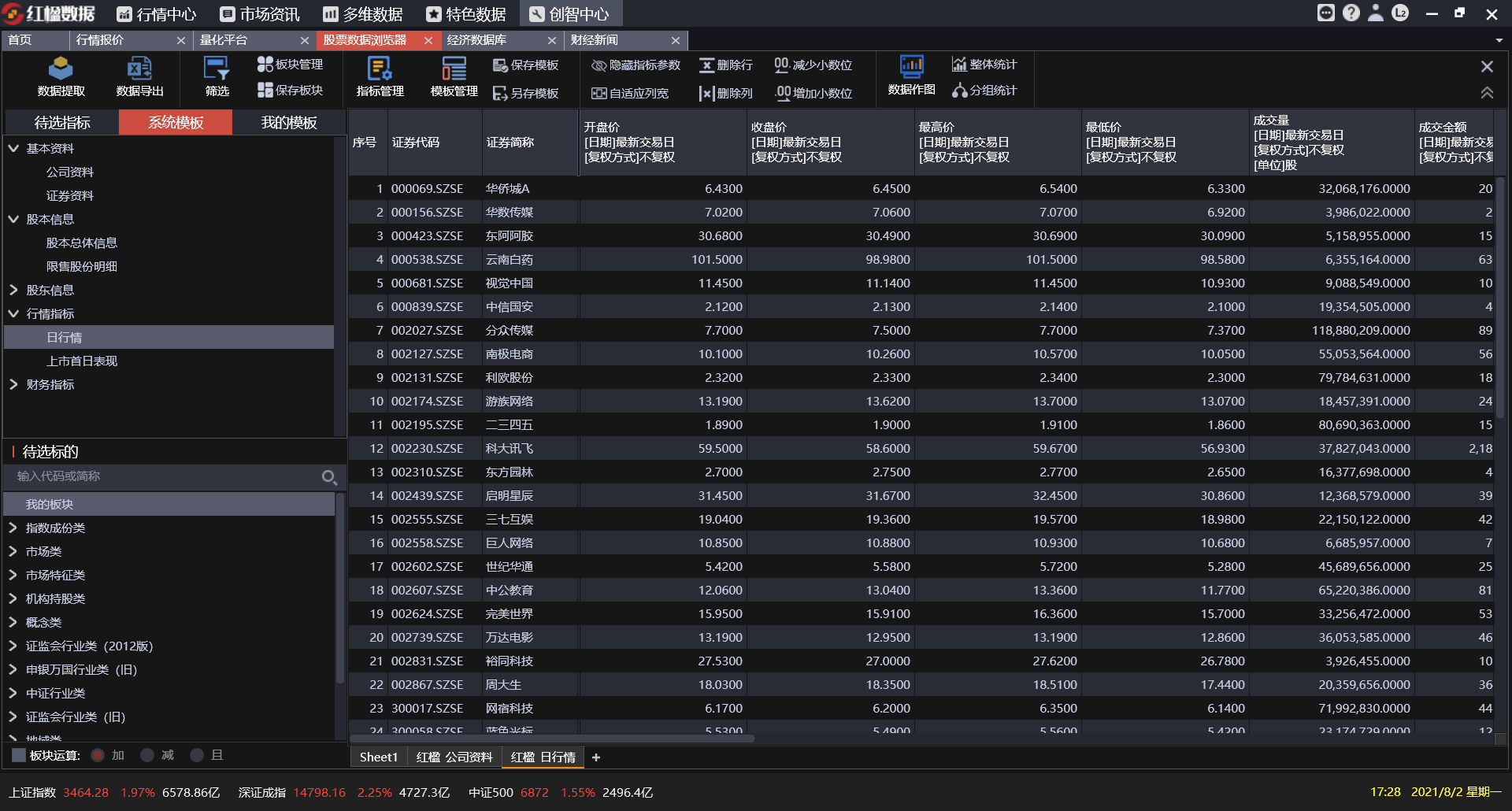The image size is (1512, 811).
Task: Expand the 股东信息 tree node
Action: point(13,291)
